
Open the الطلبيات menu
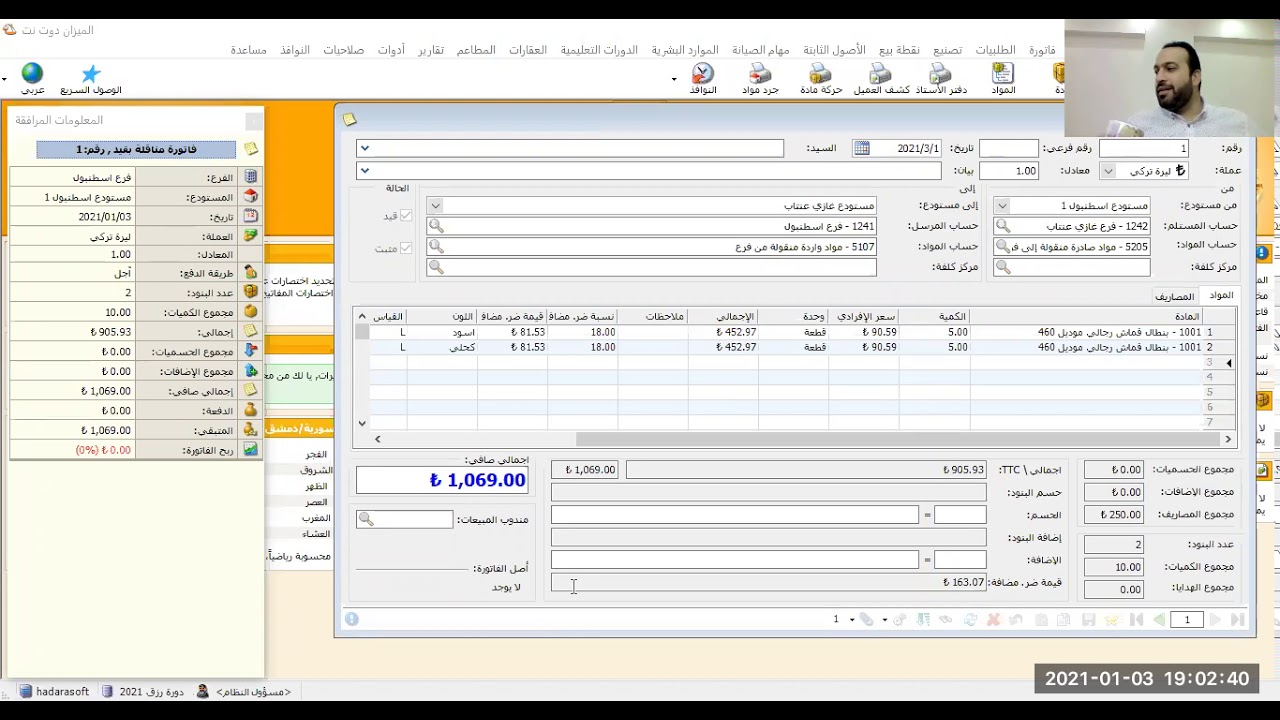point(996,50)
